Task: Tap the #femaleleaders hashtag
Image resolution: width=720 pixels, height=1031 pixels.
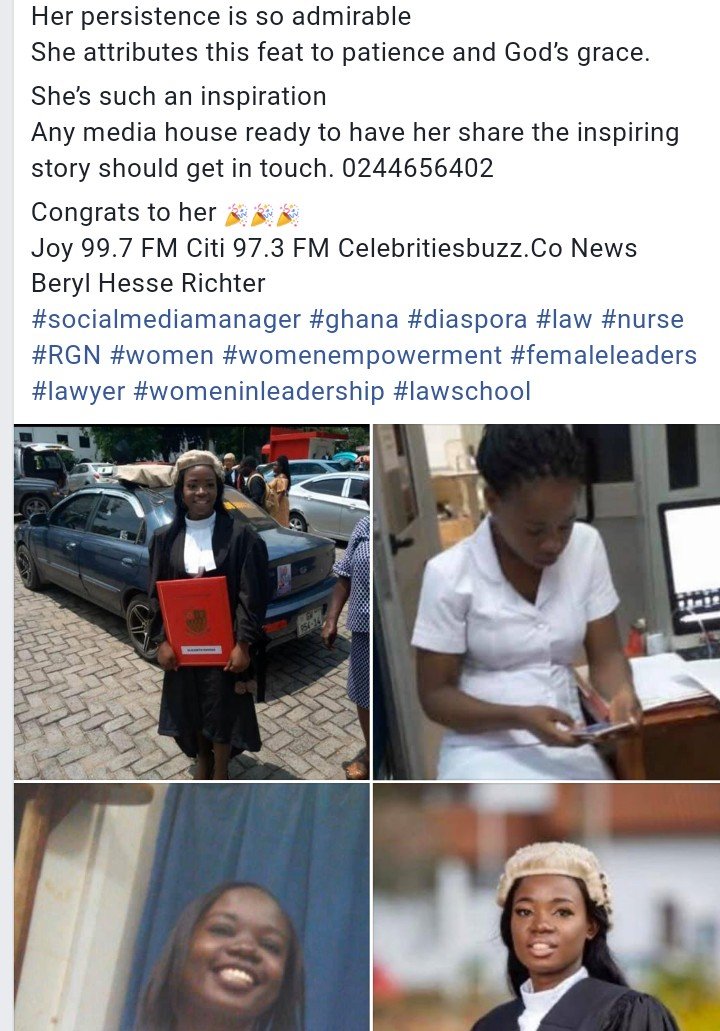Action: click(x=604, y=356)
